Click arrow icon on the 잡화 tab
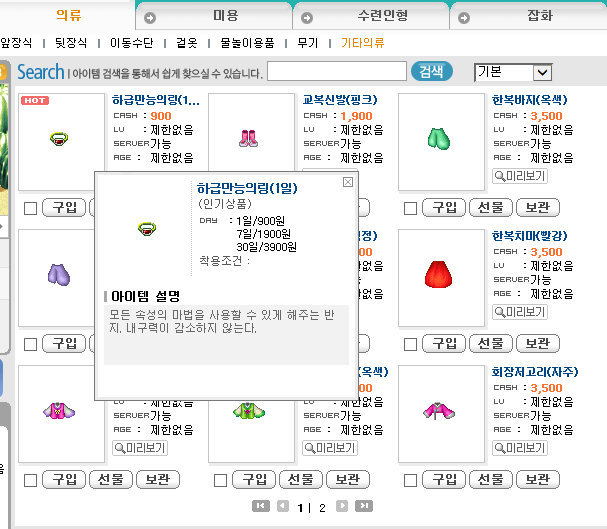Screen dimensions: 607x529 (x=464, y=18)
